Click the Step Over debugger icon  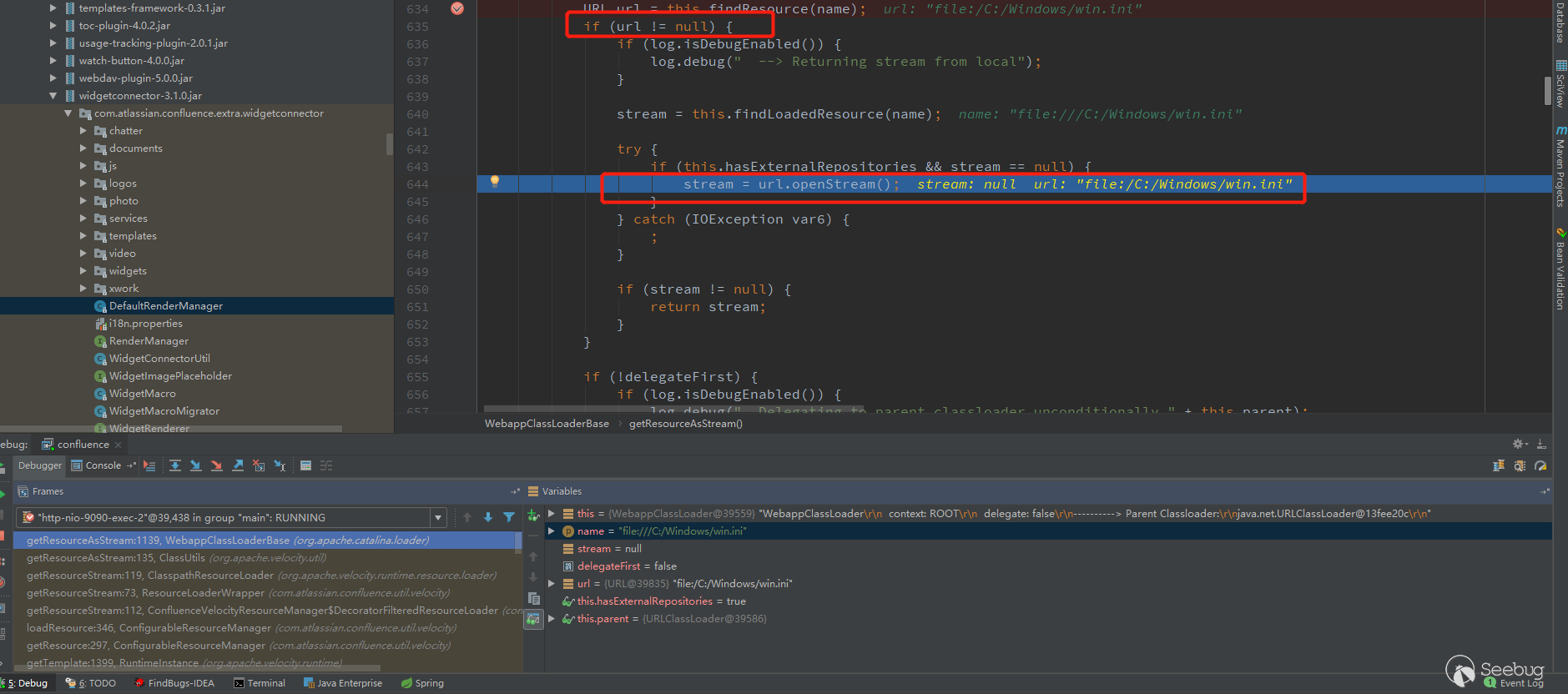click(175, 465)
